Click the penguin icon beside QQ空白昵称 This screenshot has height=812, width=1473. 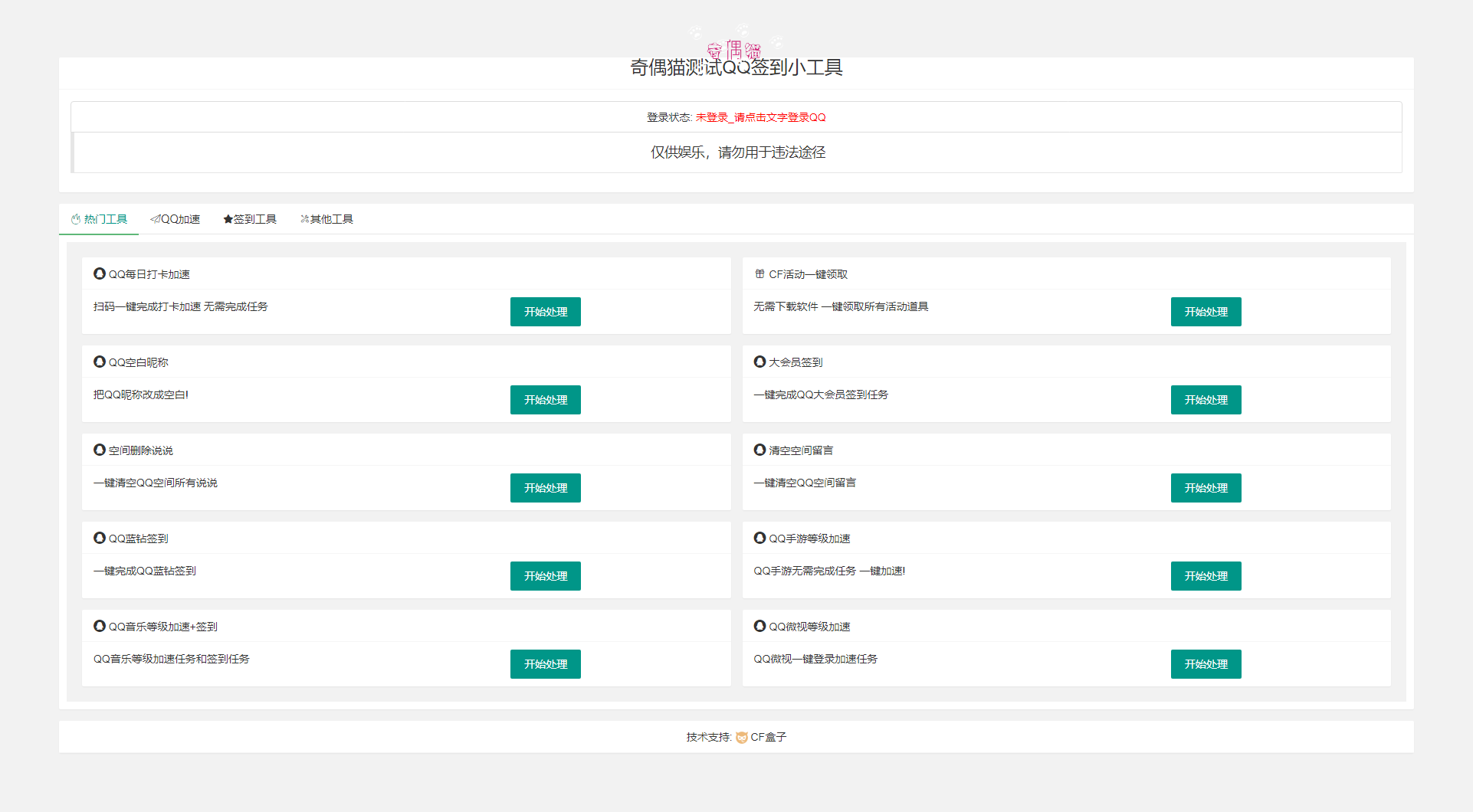coord(100,362)
